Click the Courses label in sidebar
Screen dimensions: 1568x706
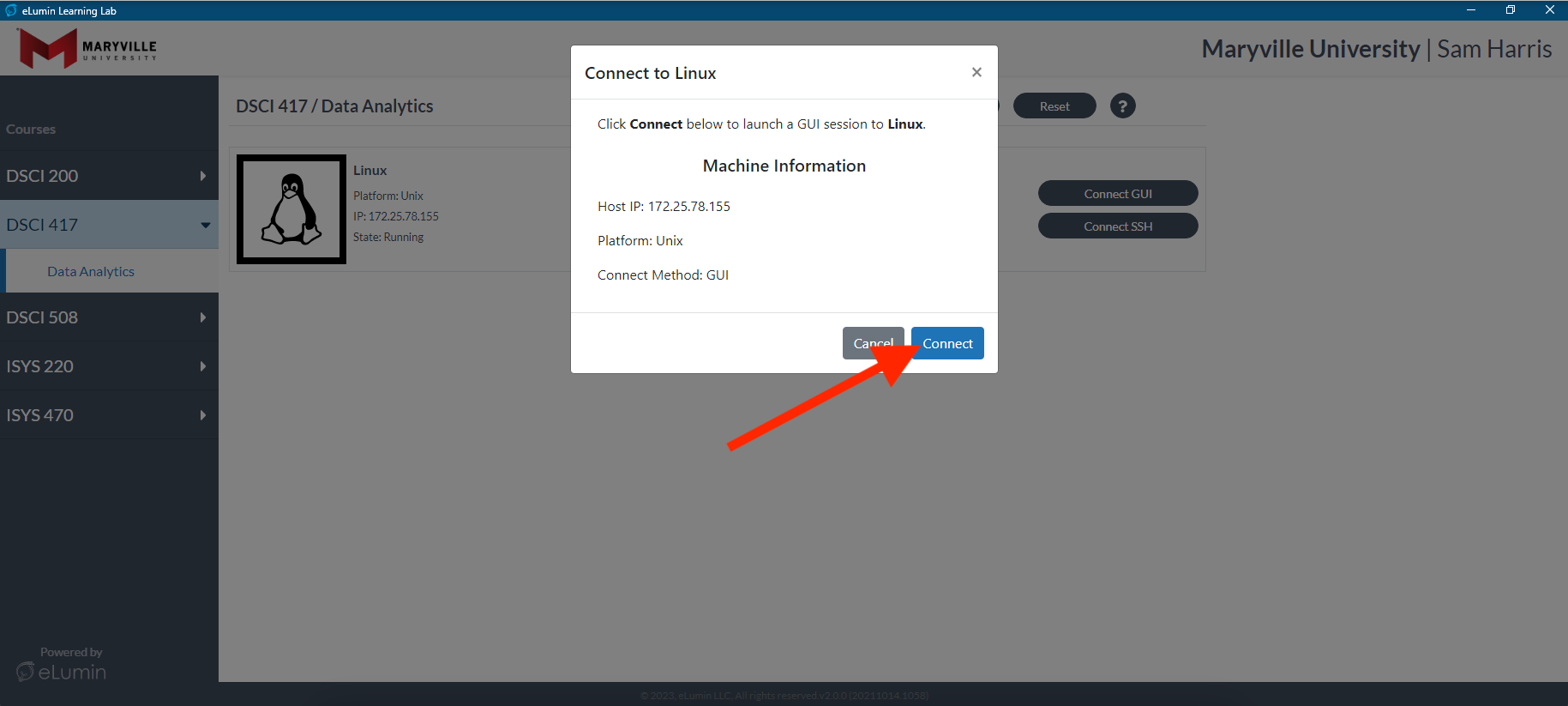[31, 129]
